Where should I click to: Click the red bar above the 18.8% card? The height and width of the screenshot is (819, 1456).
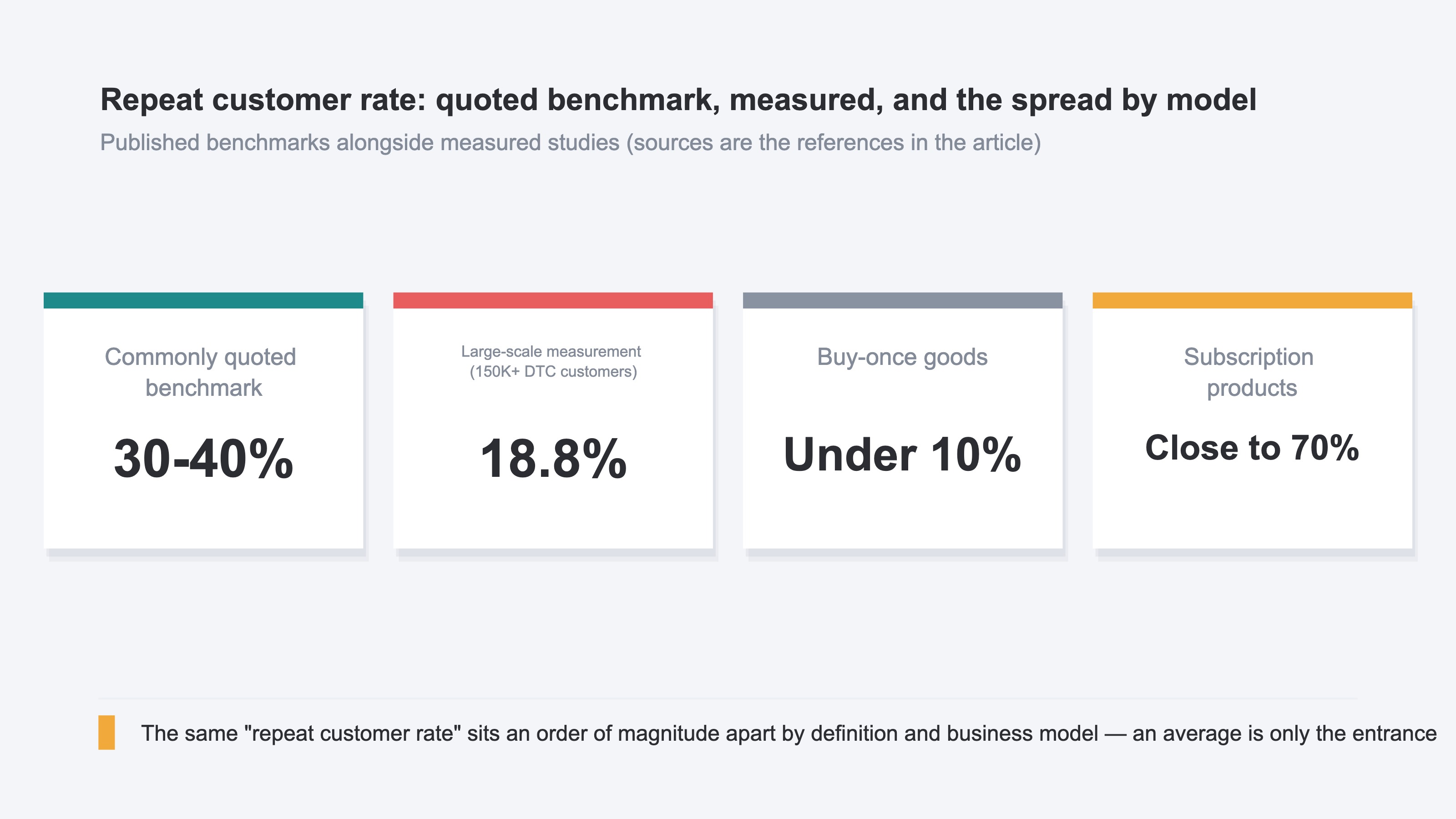(x=553, y=300)
